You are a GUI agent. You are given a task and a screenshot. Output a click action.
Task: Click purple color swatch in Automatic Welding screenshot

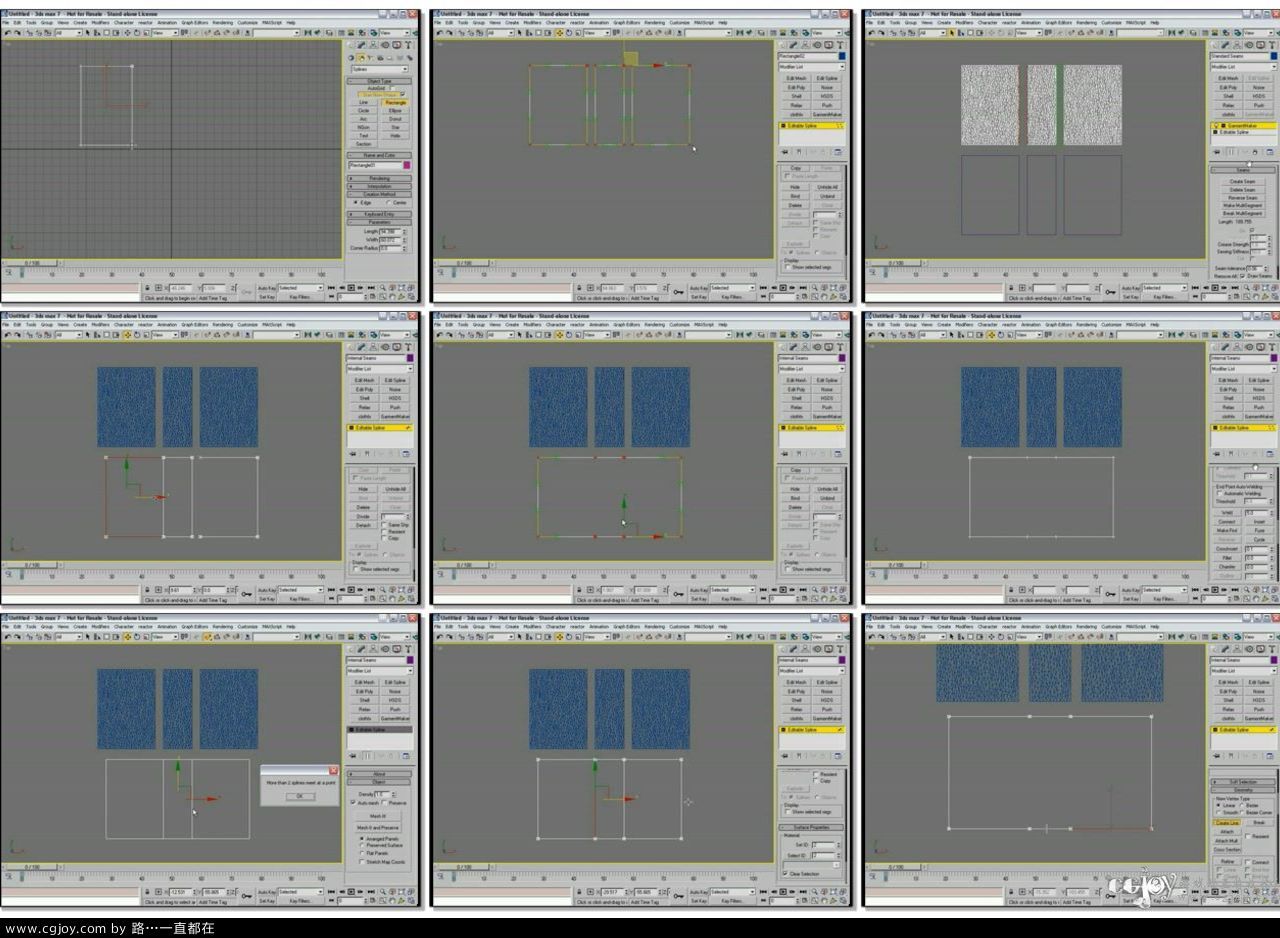coord(1274,358)
